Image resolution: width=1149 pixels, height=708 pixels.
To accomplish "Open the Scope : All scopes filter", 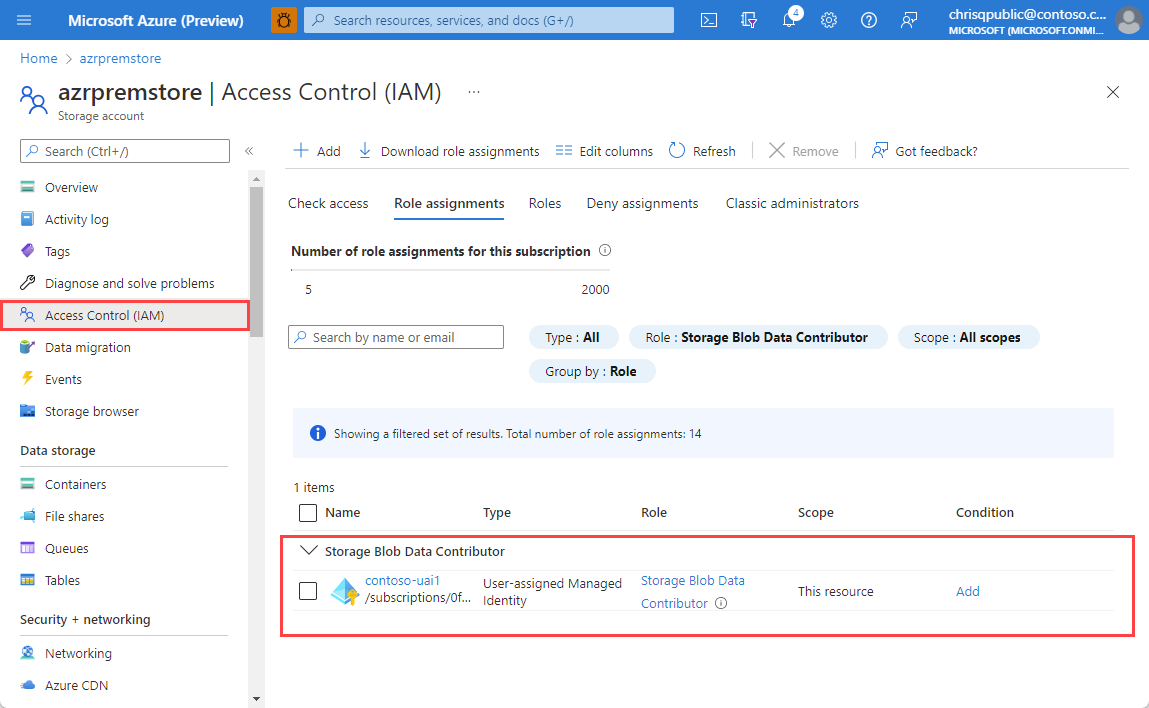I will tap(968, 337).
